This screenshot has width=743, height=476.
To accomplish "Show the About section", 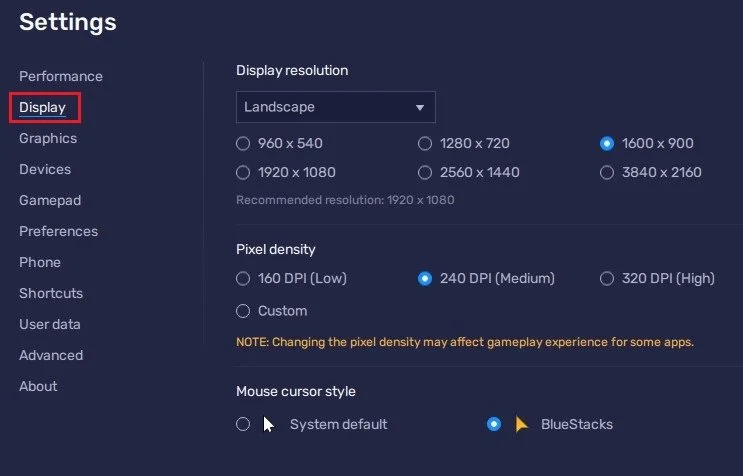I will pos(38,386).
